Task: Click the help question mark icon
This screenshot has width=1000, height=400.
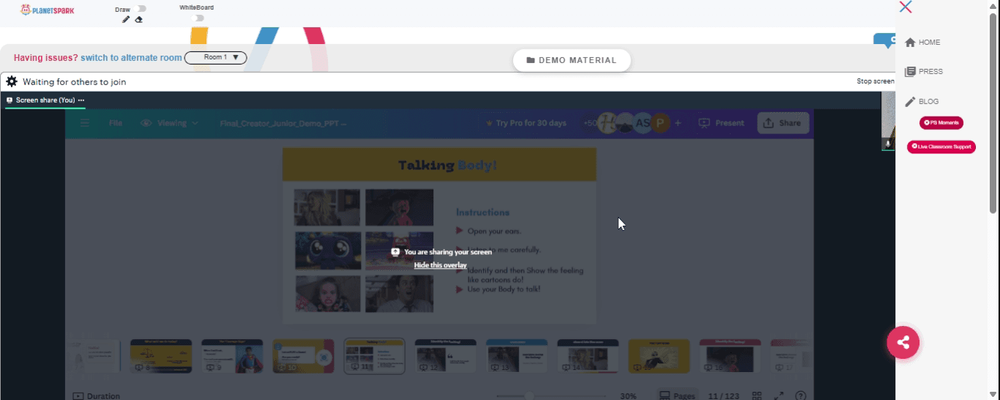Action: pos(801,396)
